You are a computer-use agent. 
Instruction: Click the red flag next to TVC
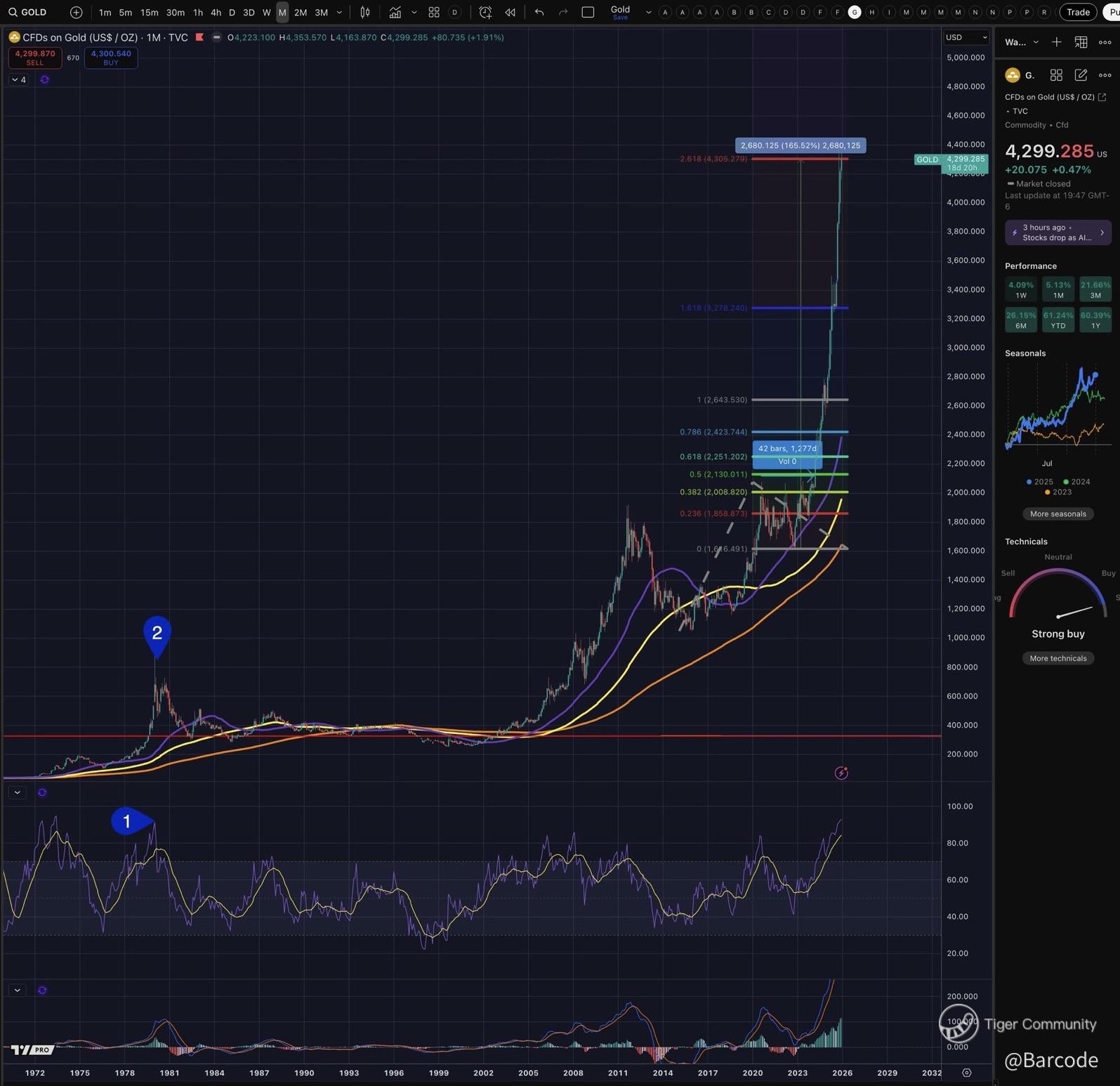(199, 37)
